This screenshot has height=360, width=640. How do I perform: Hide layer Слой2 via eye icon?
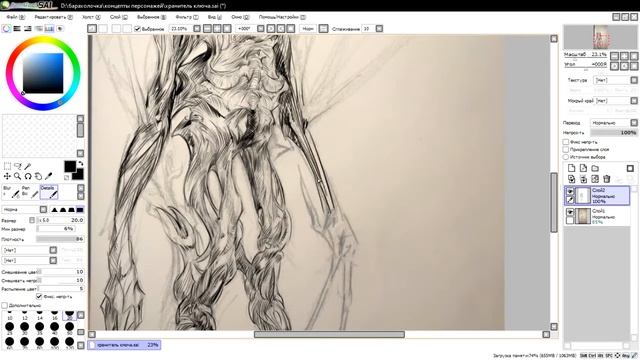pyautogui.click(x=570, y=191)
